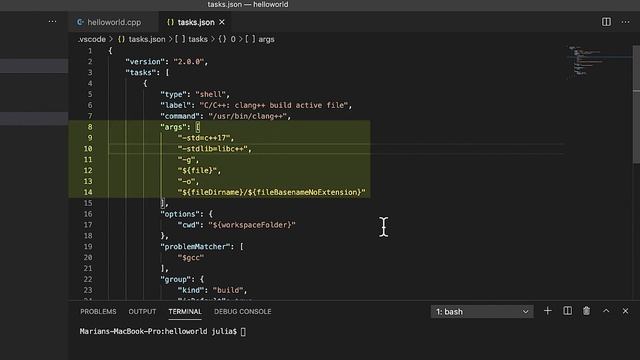Open the OUTPUT panel tab
Viewport: 640px width, 360px height.
[142, 311]
